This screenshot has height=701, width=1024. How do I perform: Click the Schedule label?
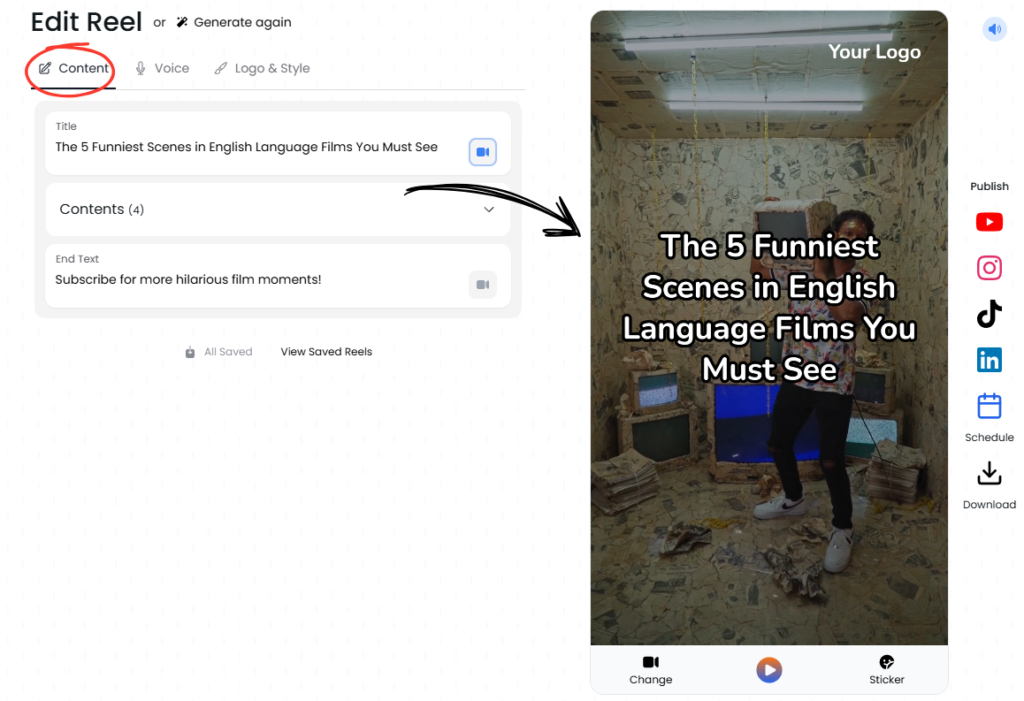[x=989, y=437]
